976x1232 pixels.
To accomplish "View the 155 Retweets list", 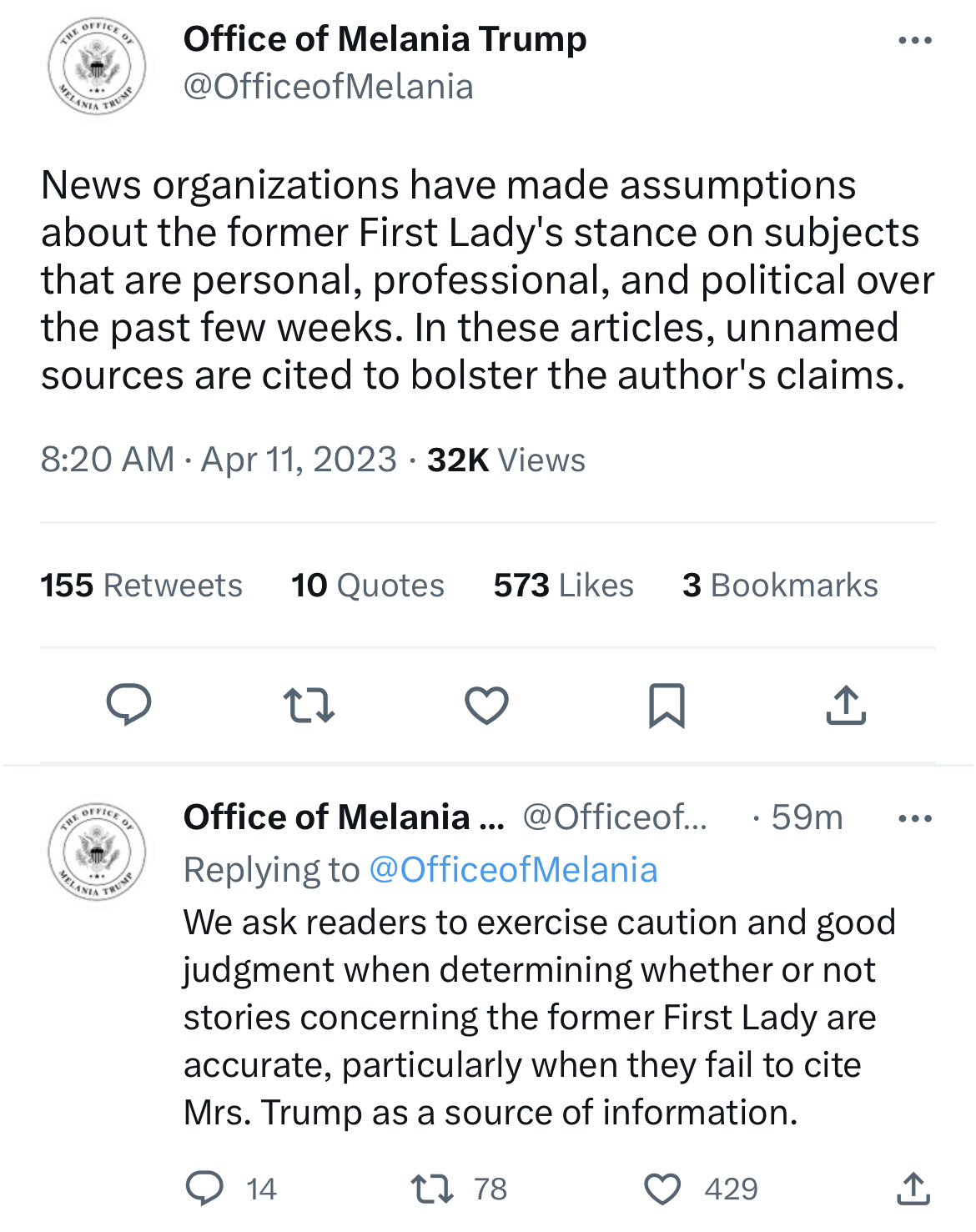I will [141, 586].
